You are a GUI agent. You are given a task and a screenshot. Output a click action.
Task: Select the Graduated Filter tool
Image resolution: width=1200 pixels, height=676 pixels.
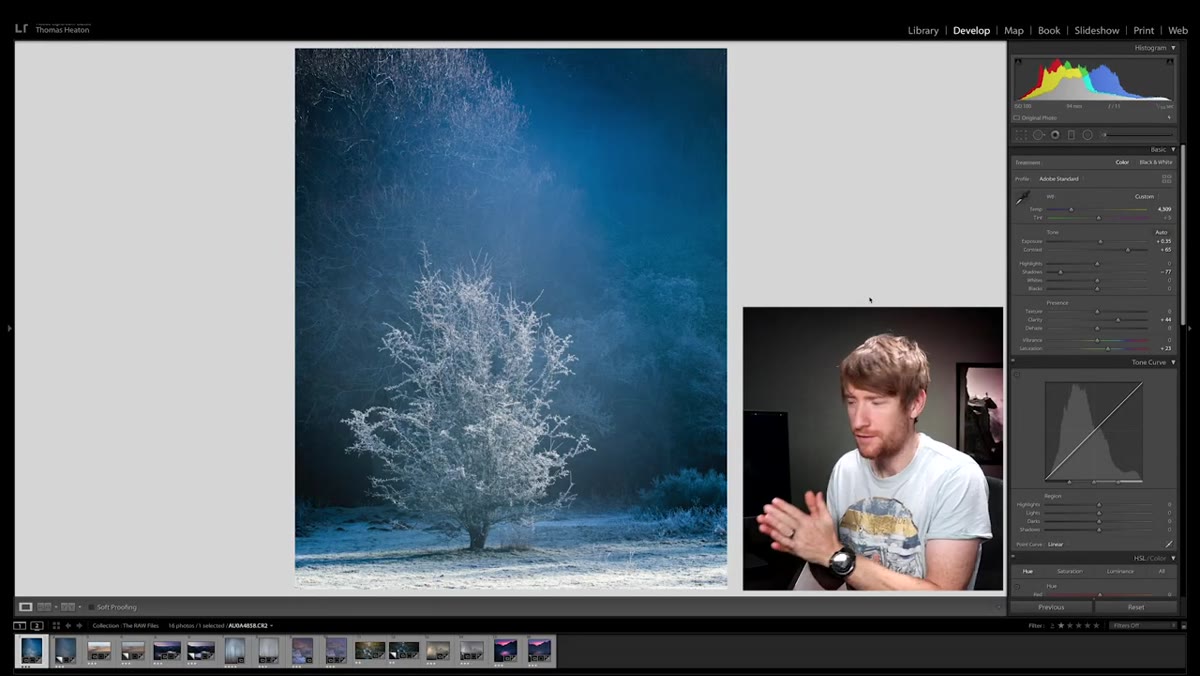[x=1071, y=135]
